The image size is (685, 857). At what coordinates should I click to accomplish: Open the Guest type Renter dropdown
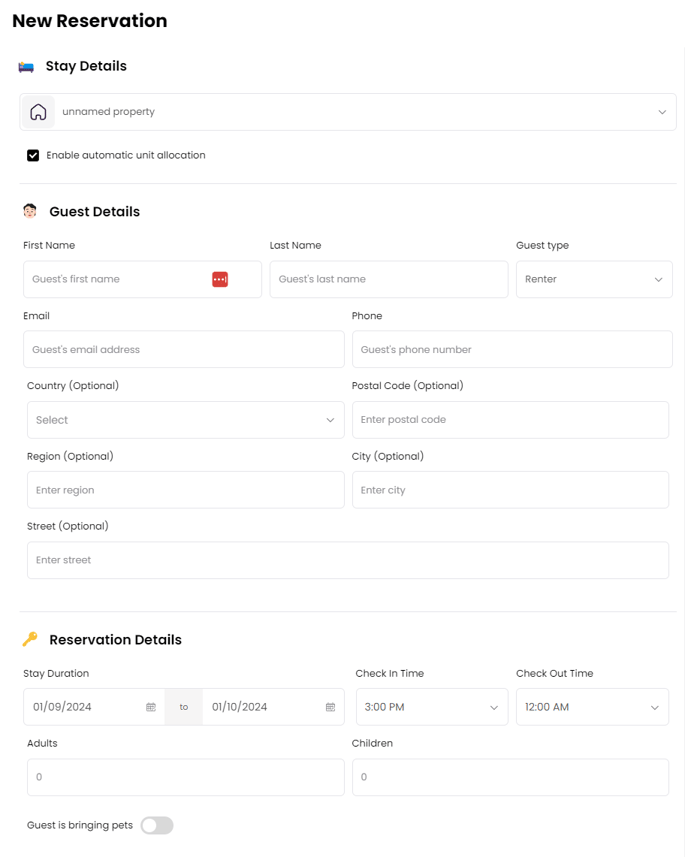594,279
